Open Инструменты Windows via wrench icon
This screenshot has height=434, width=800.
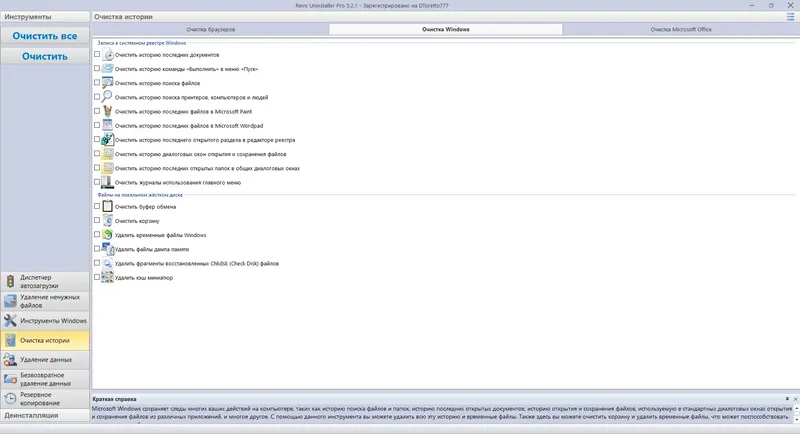point(10,320)
